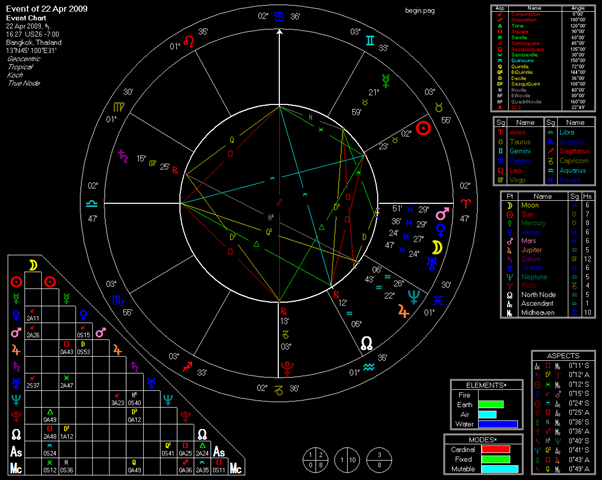This screenshot has height=480, width=602.
Task: Click the white North Node glyph in the wheel
Action: 367,343
